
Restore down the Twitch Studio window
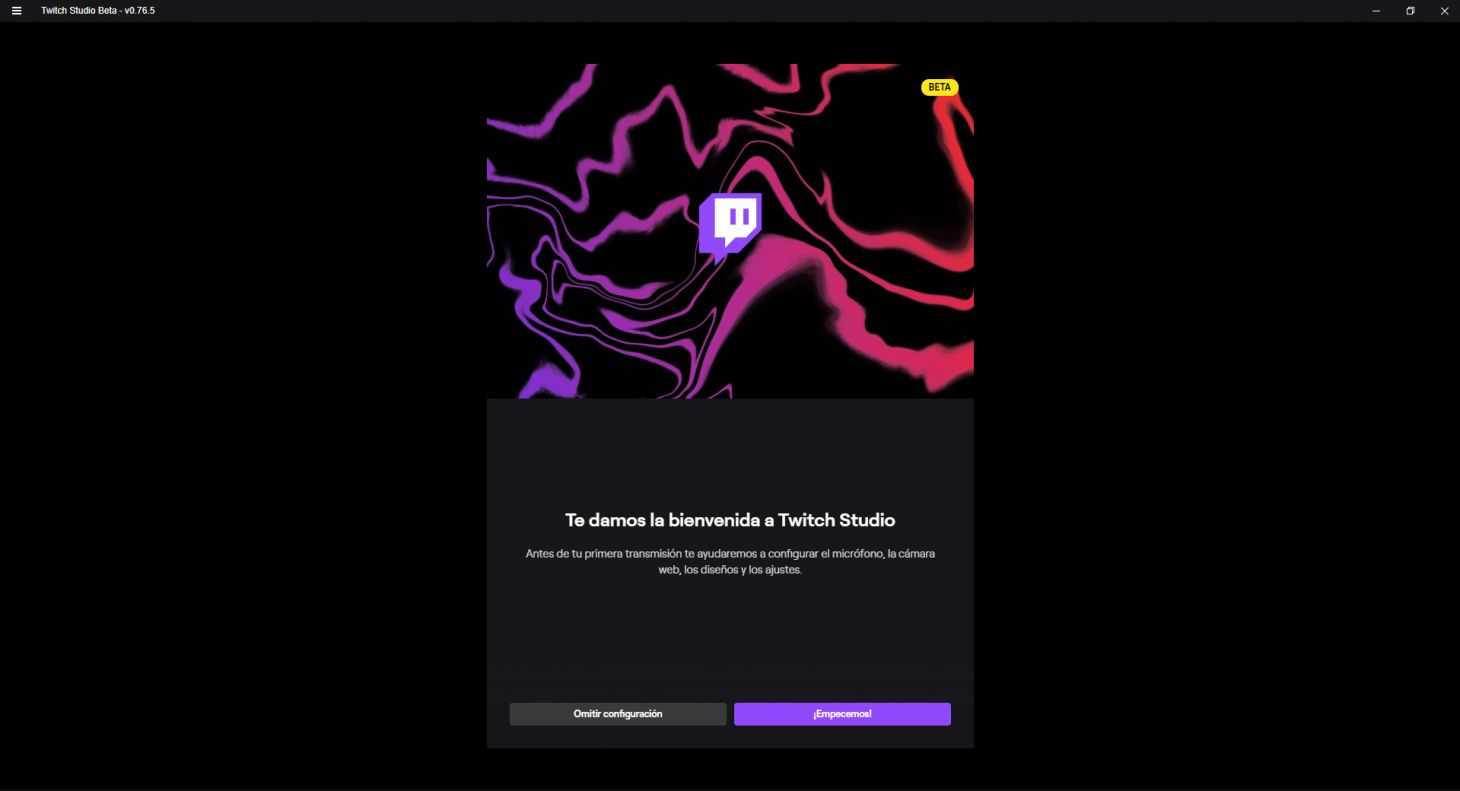click(x=1410, y=11)
